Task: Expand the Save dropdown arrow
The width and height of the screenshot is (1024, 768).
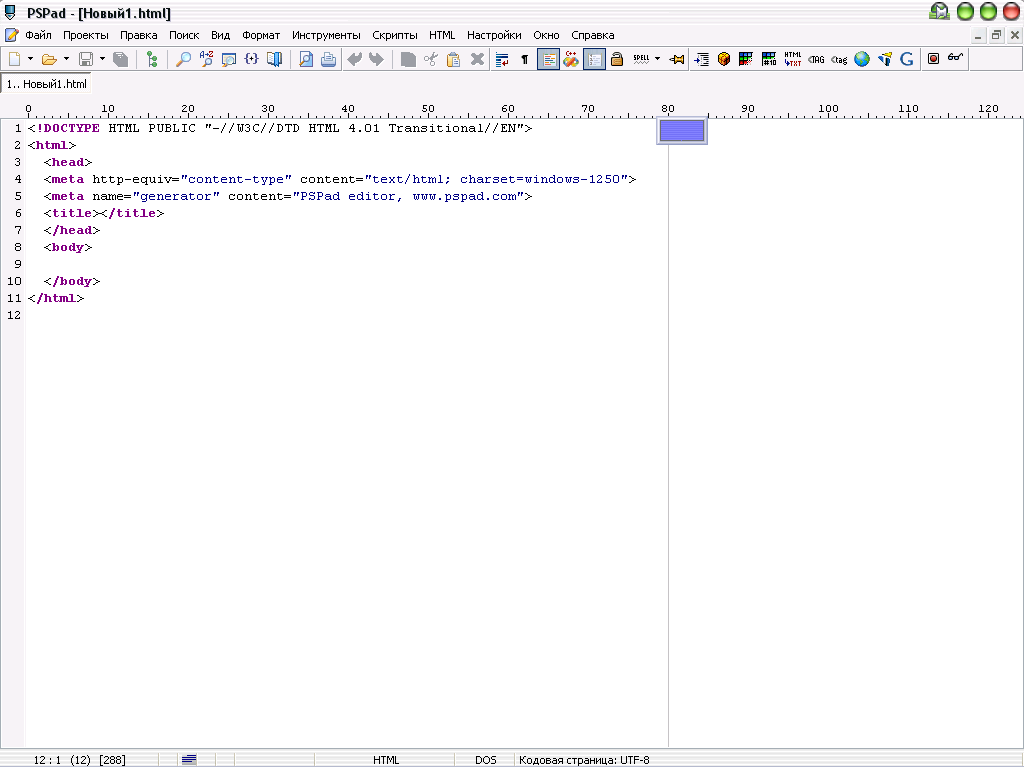Action: coord(102,59)
